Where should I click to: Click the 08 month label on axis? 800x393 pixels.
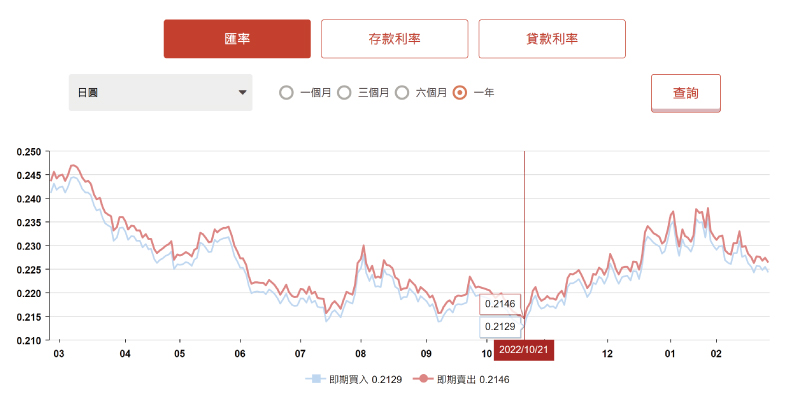coord(361,354)
